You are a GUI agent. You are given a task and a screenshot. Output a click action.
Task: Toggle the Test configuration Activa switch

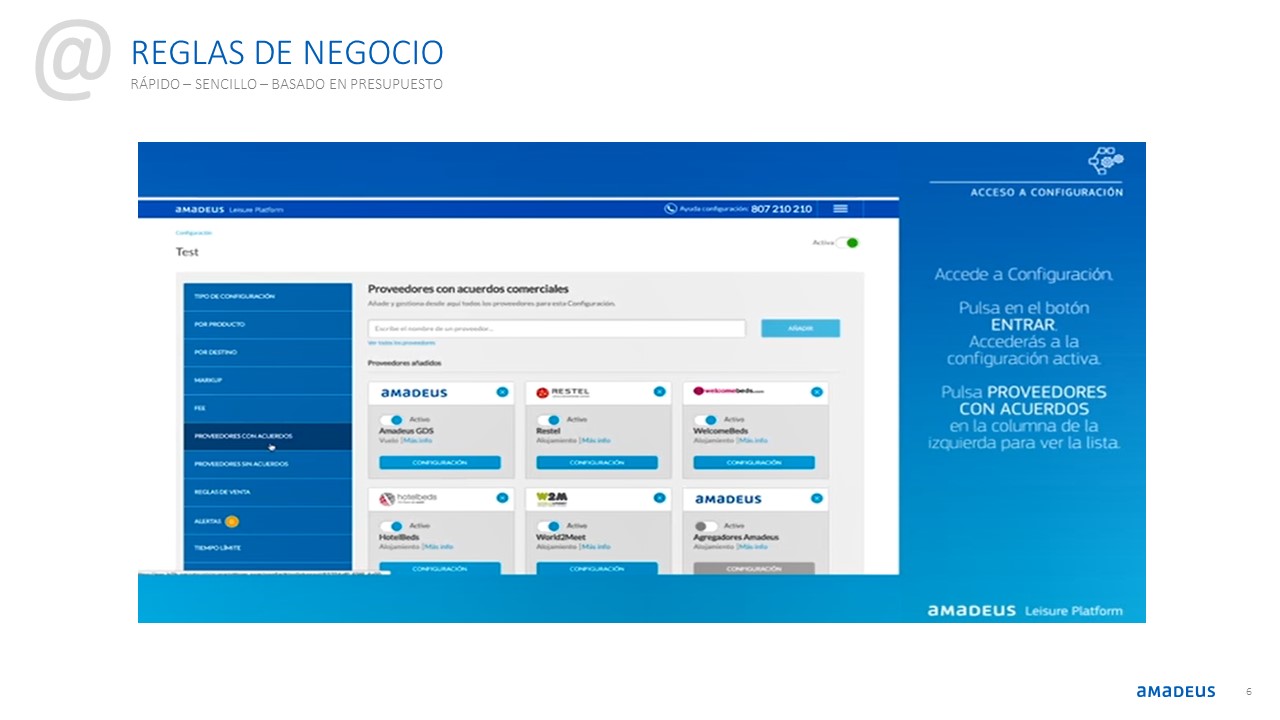[x=849, y=242]
